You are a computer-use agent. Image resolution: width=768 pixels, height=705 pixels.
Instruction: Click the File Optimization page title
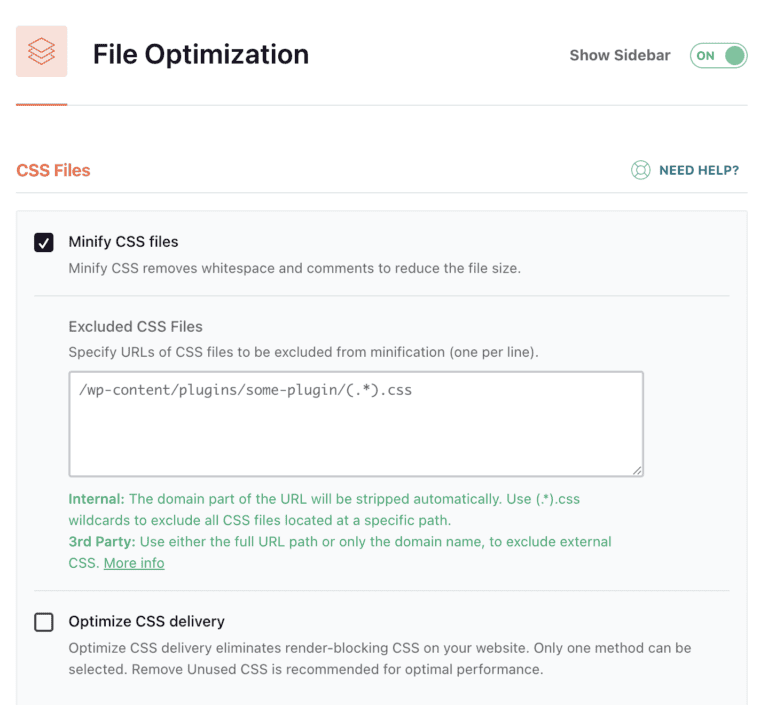[201, 54]
